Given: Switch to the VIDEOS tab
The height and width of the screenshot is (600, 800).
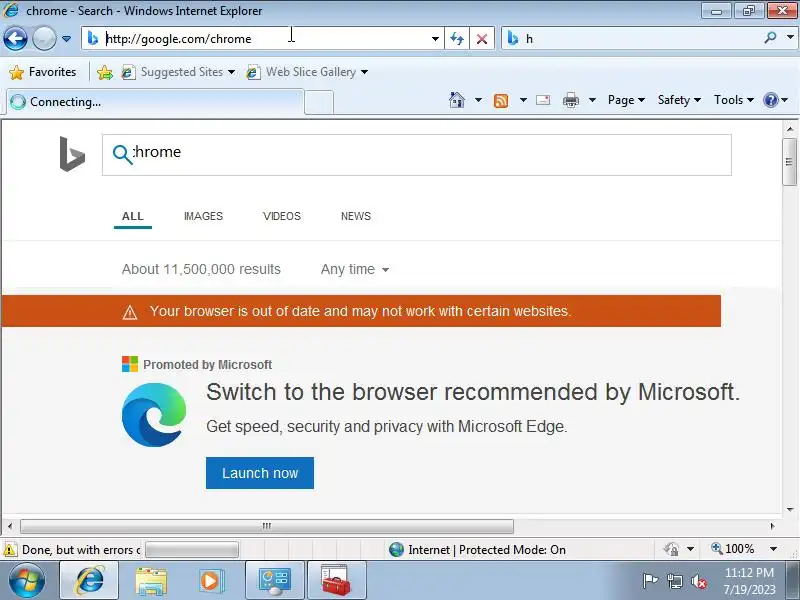Looking at the screenshot, I should click(x=282, y=216).
